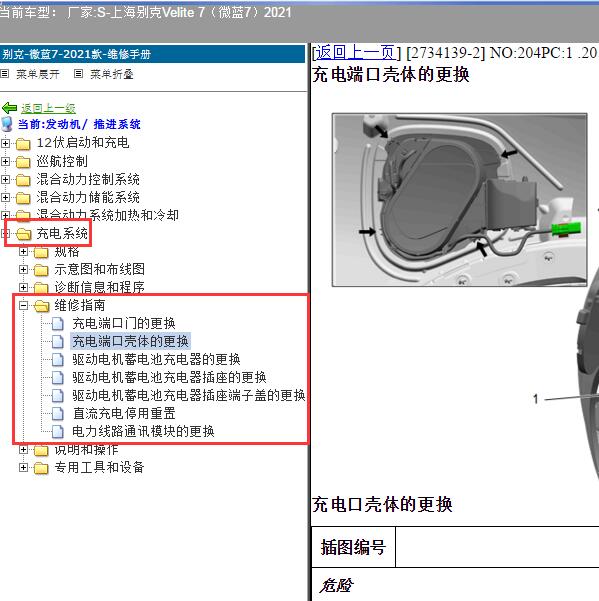The image size is (599, 601).
Task: Click the 别克-微蓝7-2021款-维修手册 title bar
Action: 153,54
